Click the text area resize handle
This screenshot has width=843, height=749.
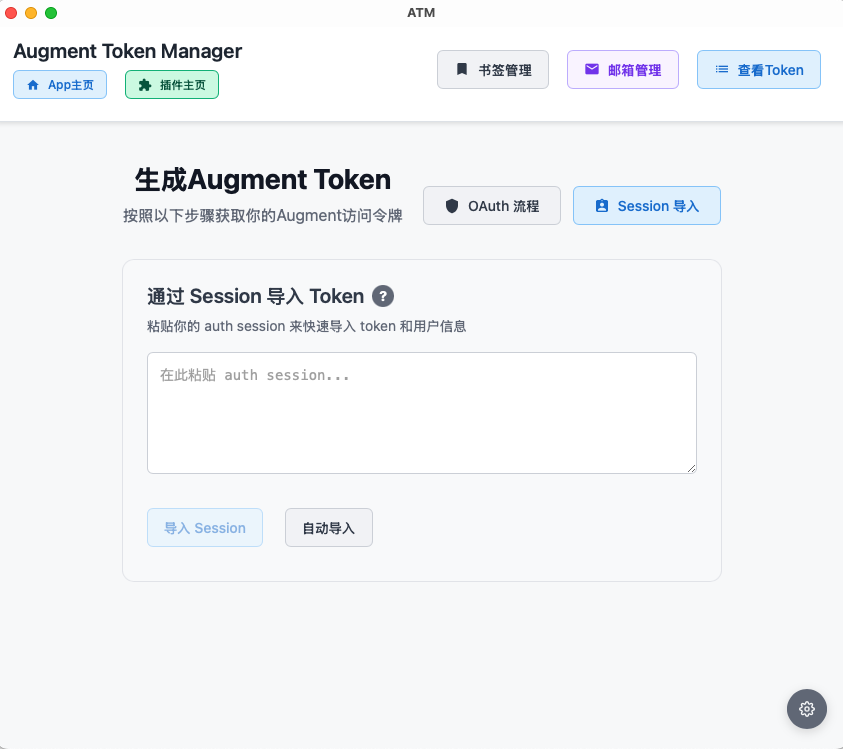tap(690, 467)
